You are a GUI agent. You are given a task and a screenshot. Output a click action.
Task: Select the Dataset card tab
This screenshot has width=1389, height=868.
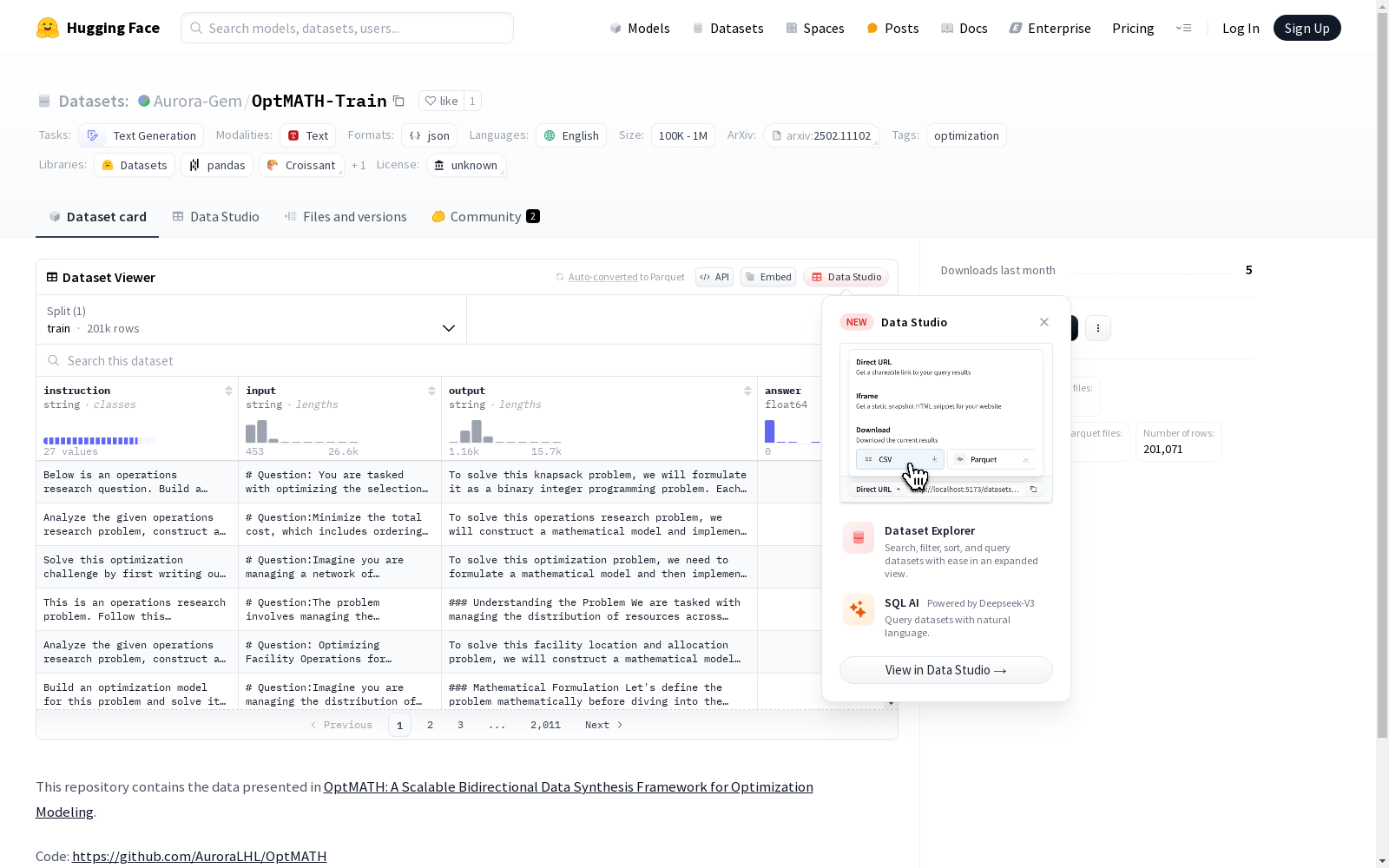[97, 217]
